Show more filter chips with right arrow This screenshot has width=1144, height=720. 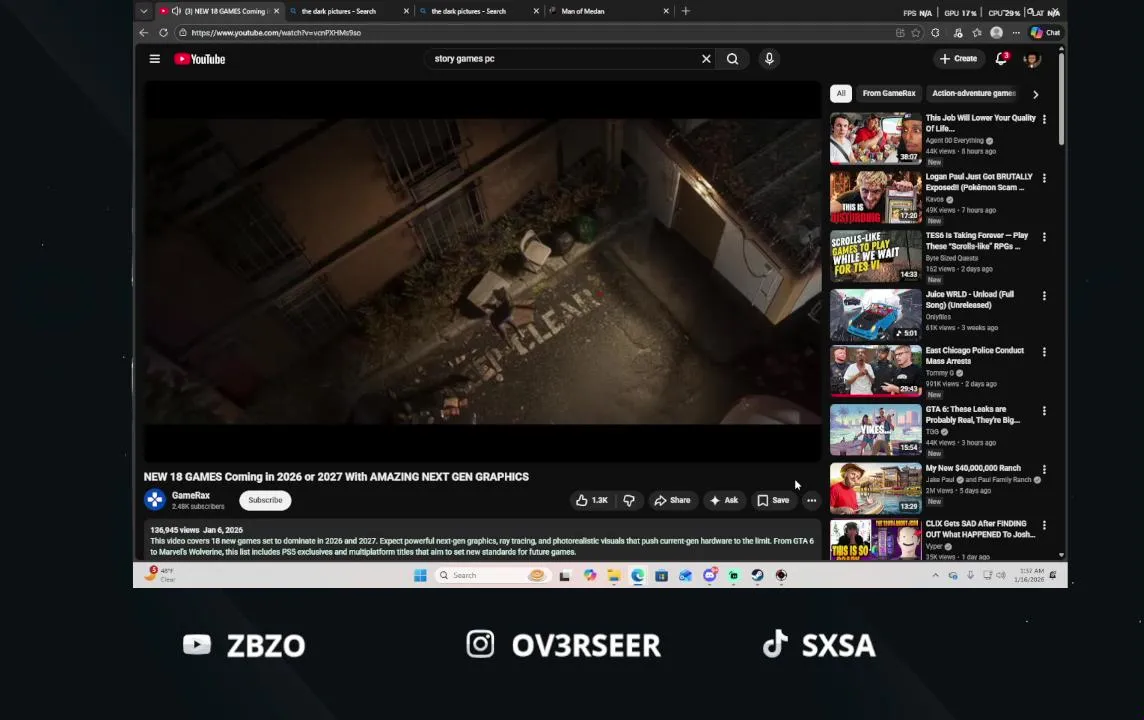point(1035,94)
